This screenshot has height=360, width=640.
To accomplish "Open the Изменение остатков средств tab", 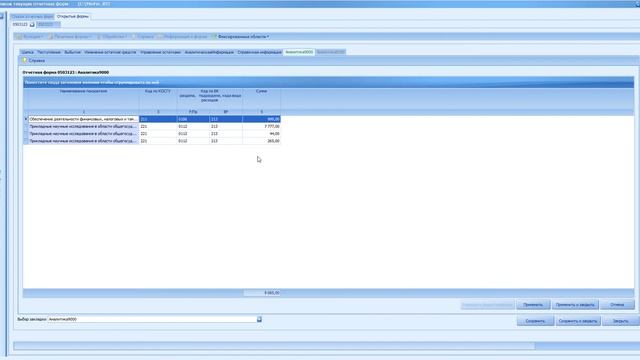I will coord(110,52).
